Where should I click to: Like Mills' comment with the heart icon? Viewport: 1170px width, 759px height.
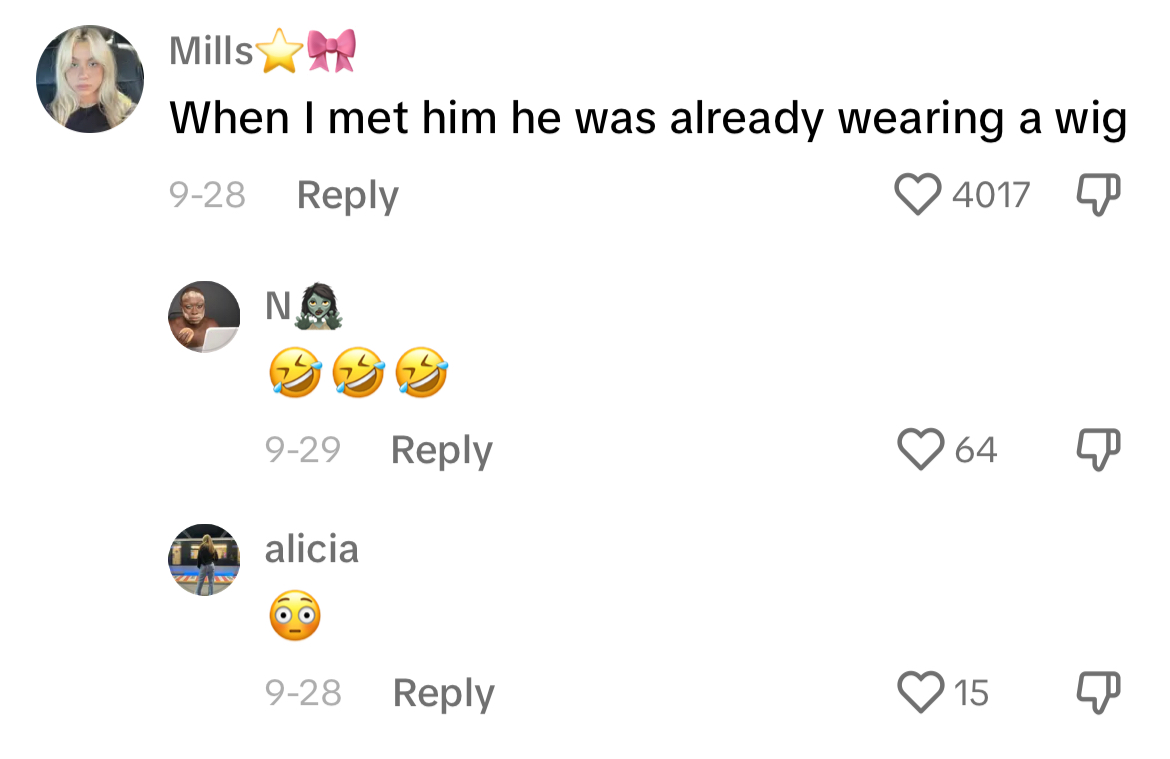tap(917, 194)
